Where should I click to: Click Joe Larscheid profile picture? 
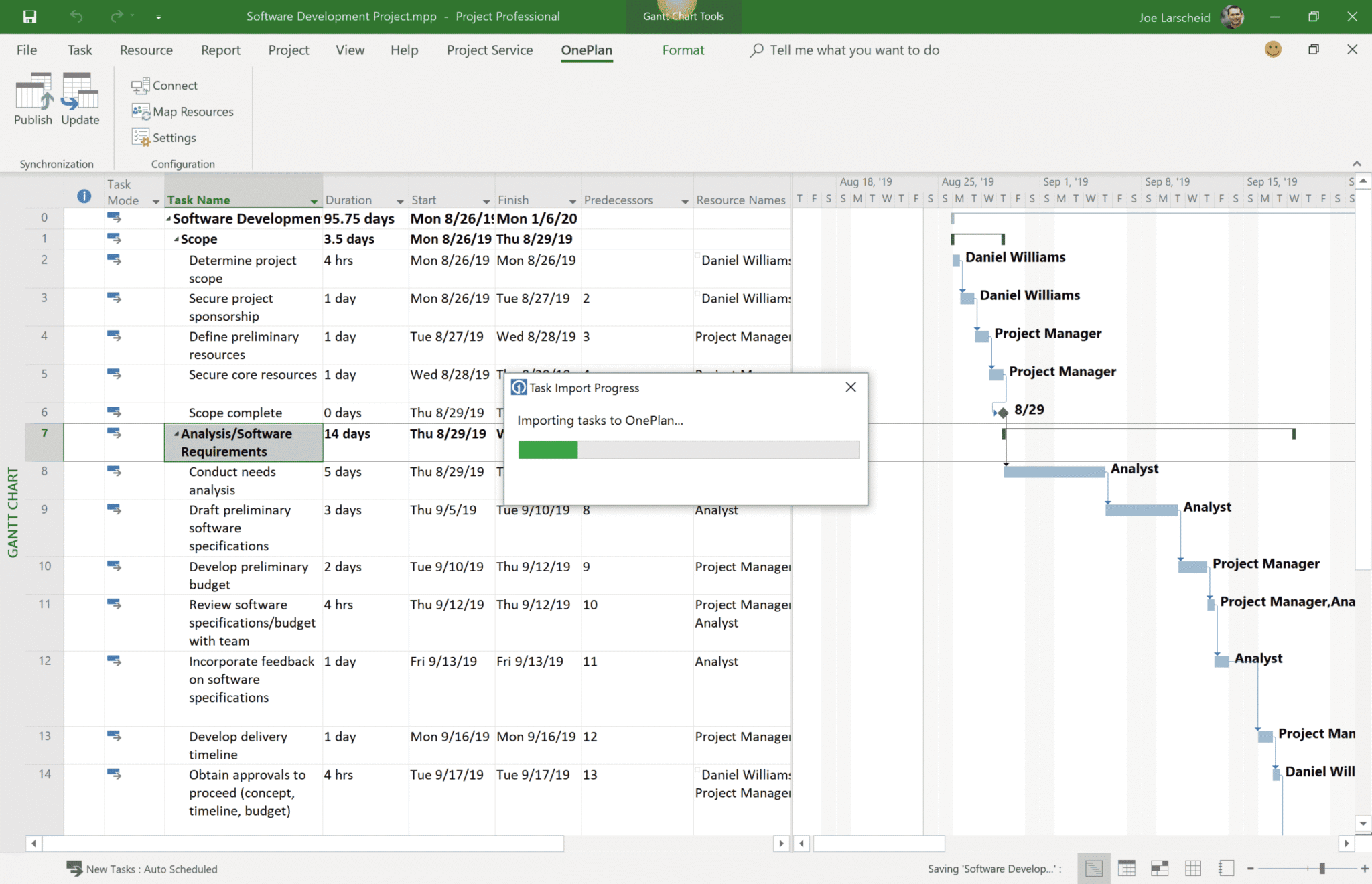coord(1233,17)
